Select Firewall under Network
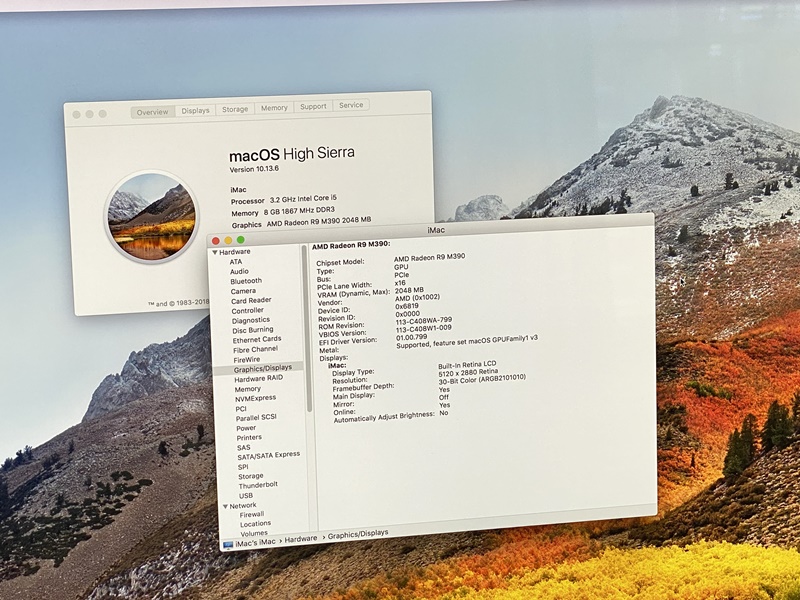This screenshot has width=800, height=600. point(252,514)
